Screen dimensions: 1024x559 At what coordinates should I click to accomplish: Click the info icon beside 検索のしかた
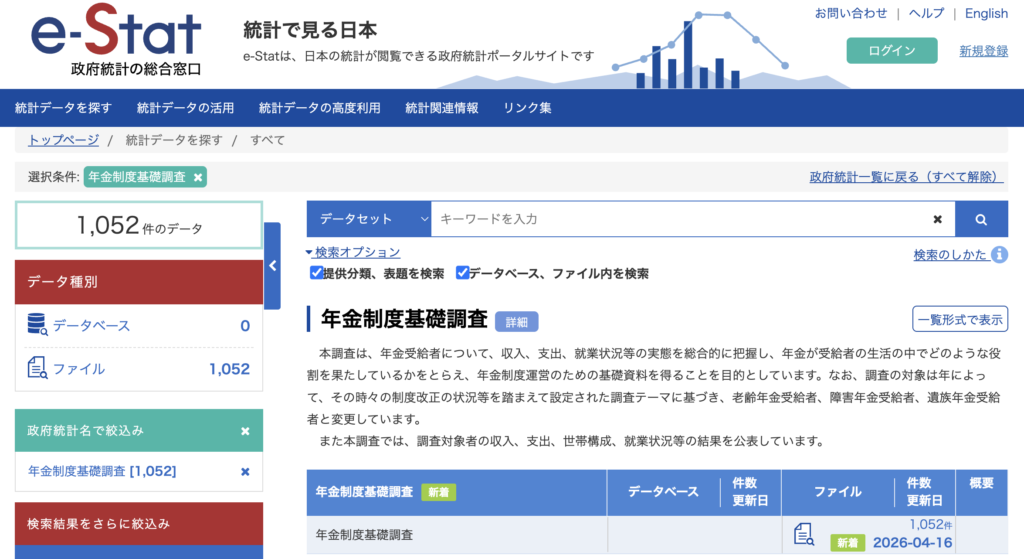click(999, 255)
